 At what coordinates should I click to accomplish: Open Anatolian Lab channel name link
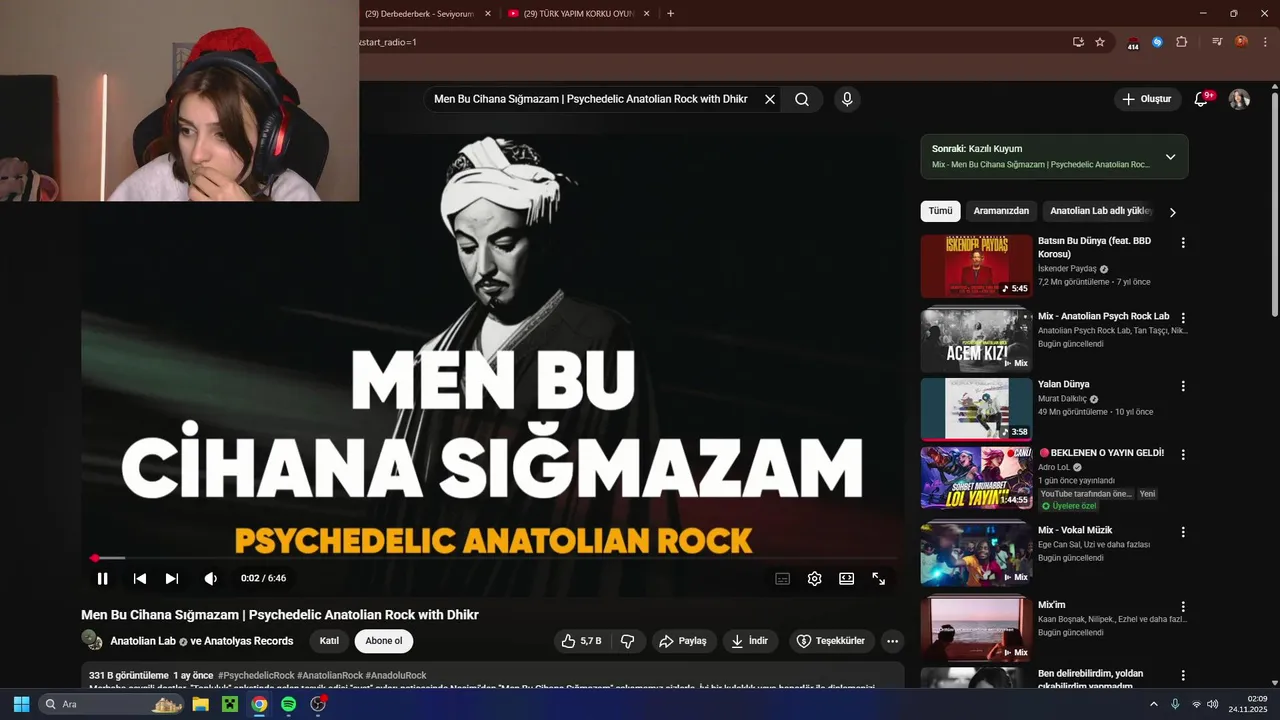click(143, 641)
